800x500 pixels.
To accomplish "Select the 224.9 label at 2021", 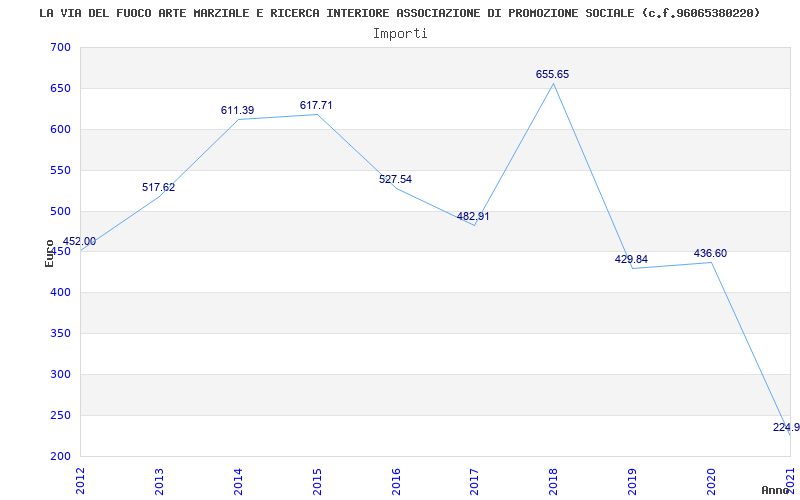I will coord(786,428).
